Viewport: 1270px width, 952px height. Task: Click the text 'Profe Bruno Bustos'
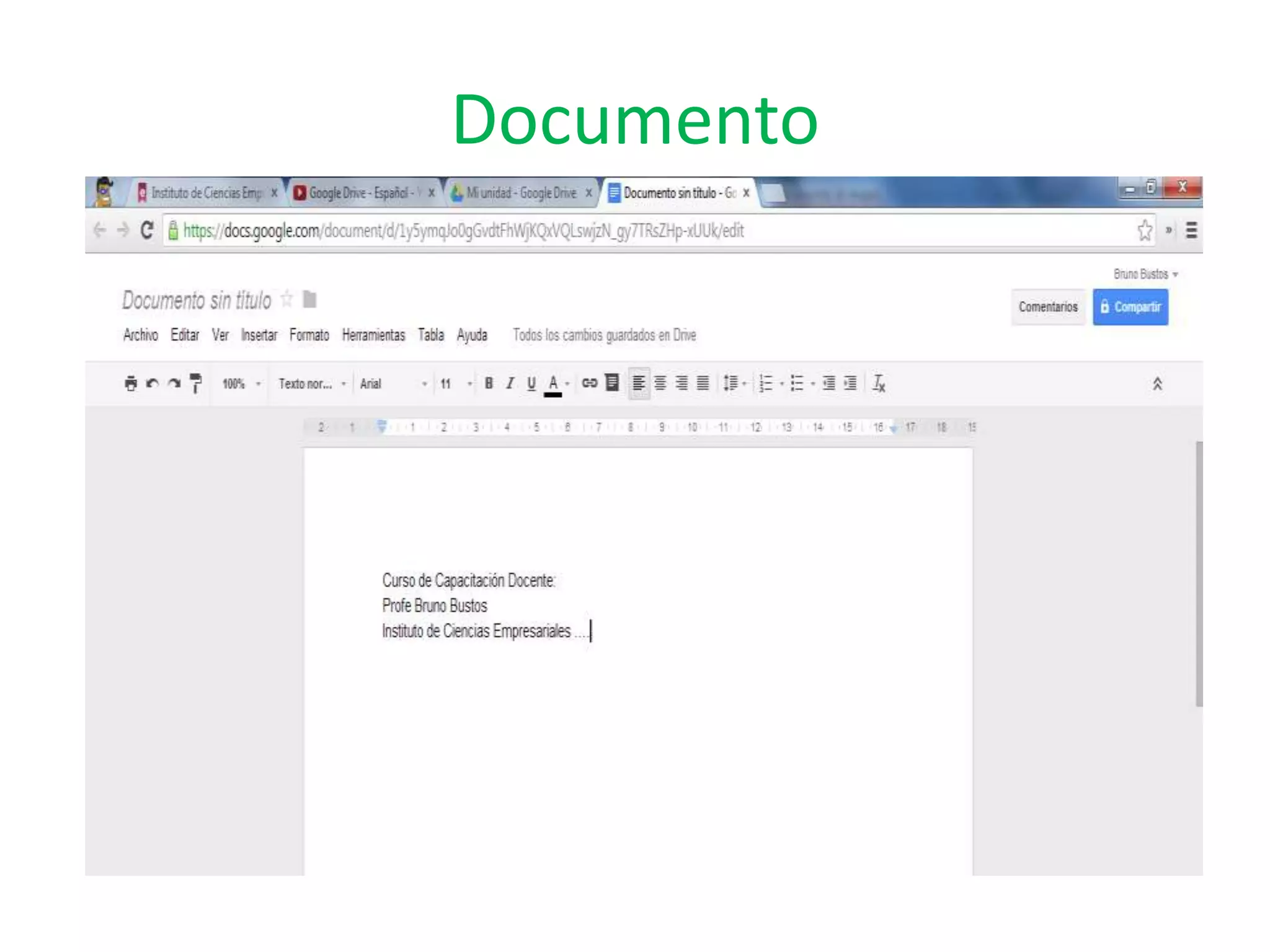coord(435,606)
